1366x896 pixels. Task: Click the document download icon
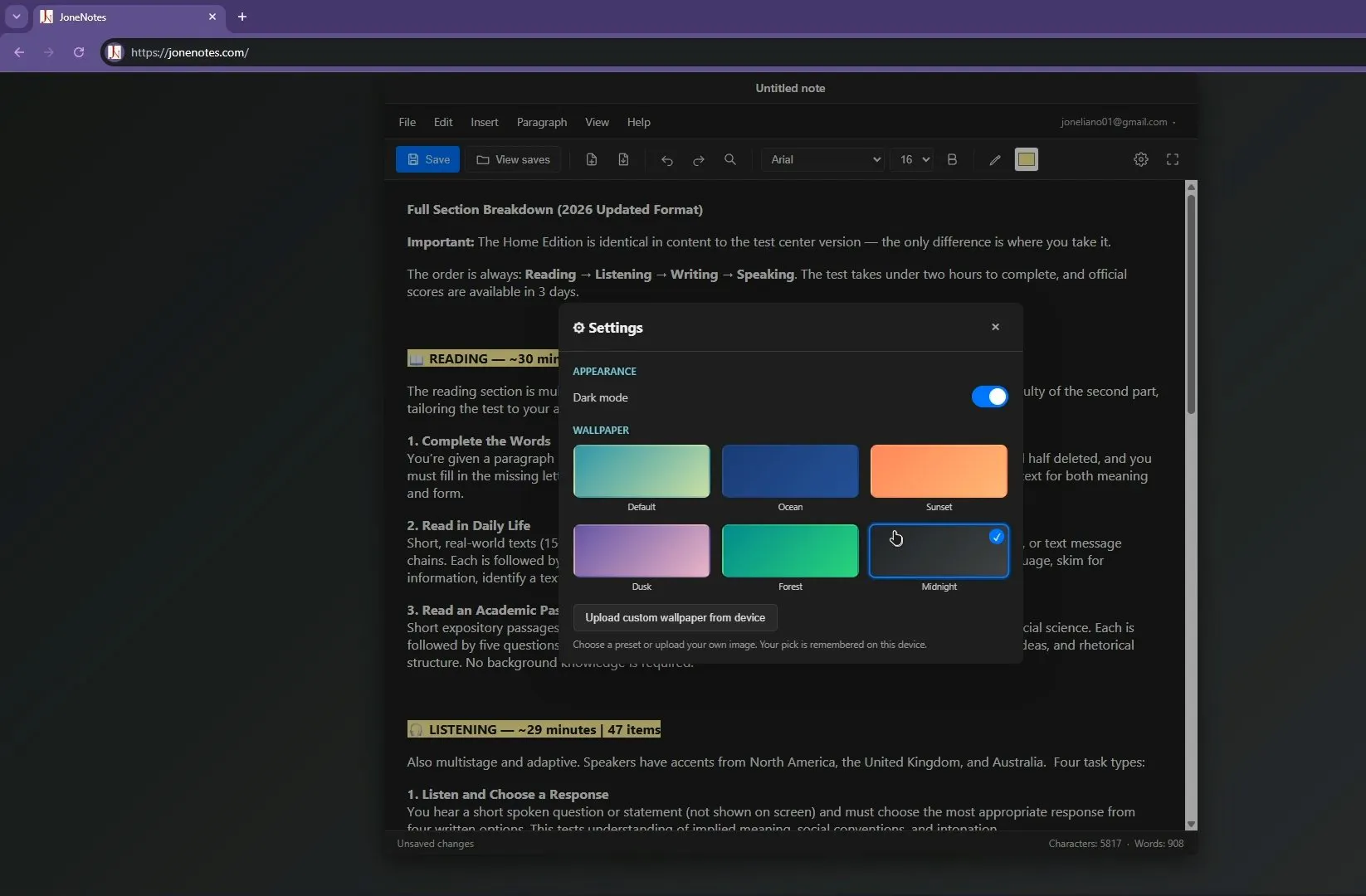[x=623, y=160]
